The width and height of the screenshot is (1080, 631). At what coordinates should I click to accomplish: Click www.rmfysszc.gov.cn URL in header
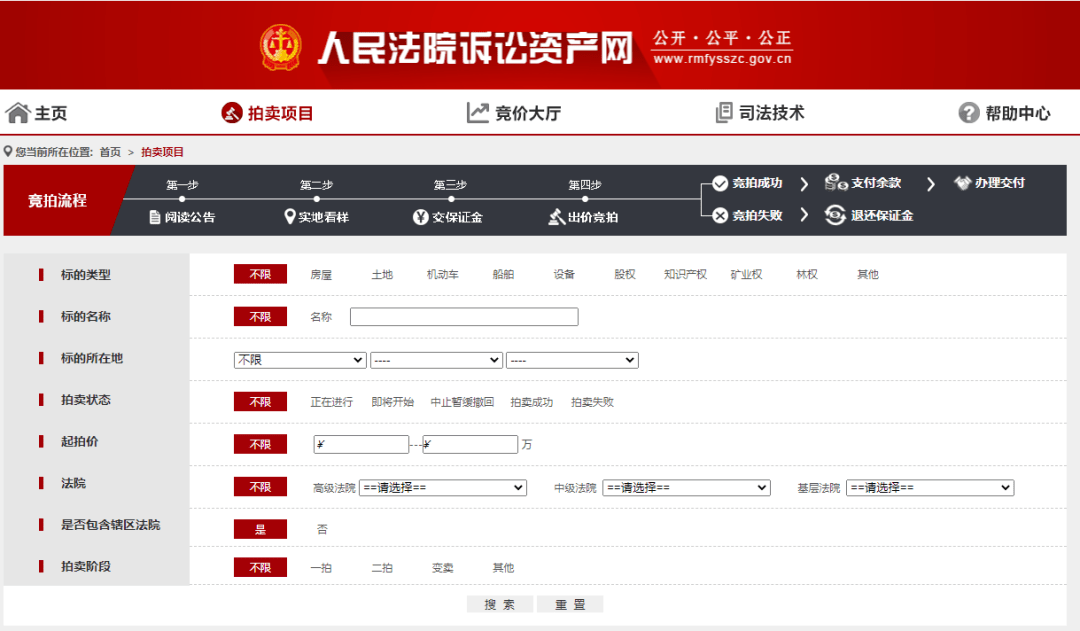click(x=723, y=59)
